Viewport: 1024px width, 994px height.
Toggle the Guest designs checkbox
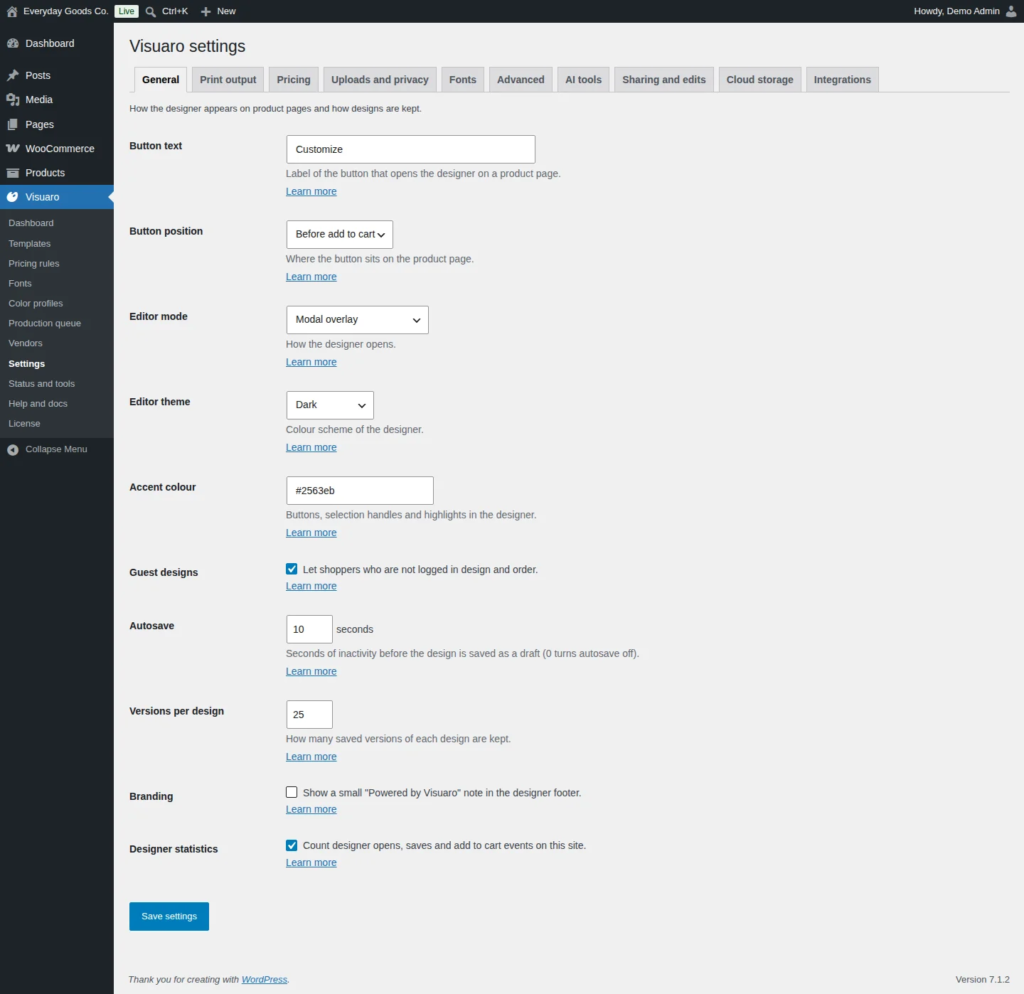click(291, 569)
